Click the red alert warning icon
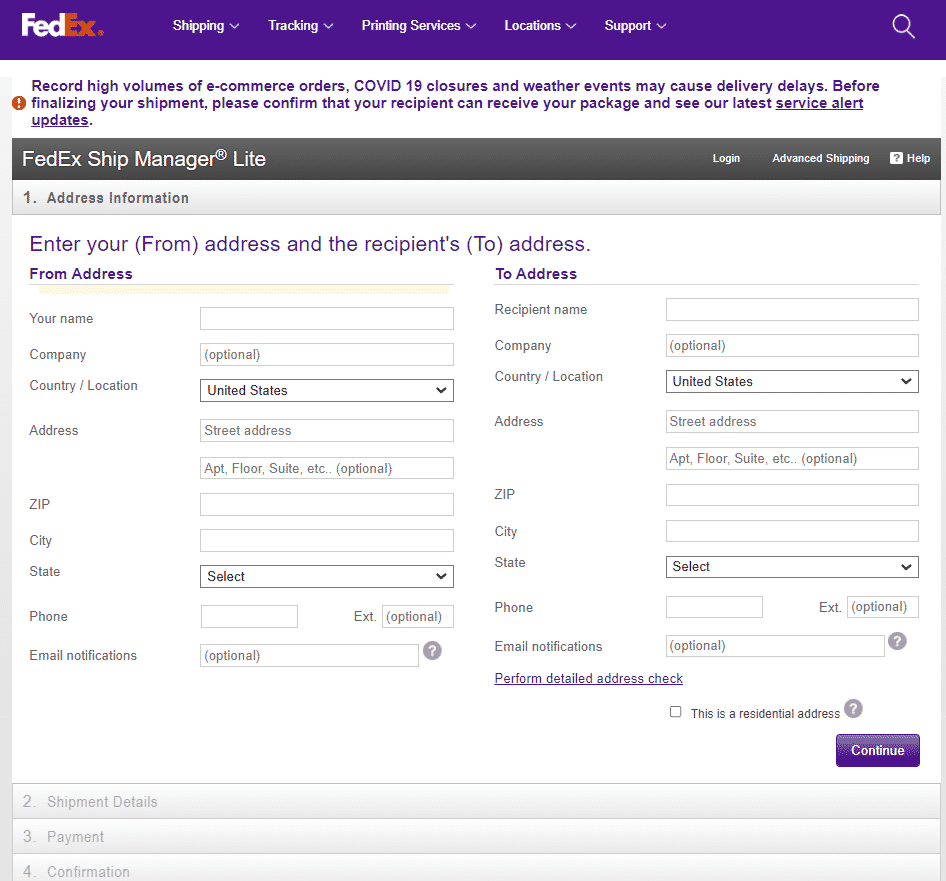The height and width of the screenshot is (881, 946). [19, 103]
